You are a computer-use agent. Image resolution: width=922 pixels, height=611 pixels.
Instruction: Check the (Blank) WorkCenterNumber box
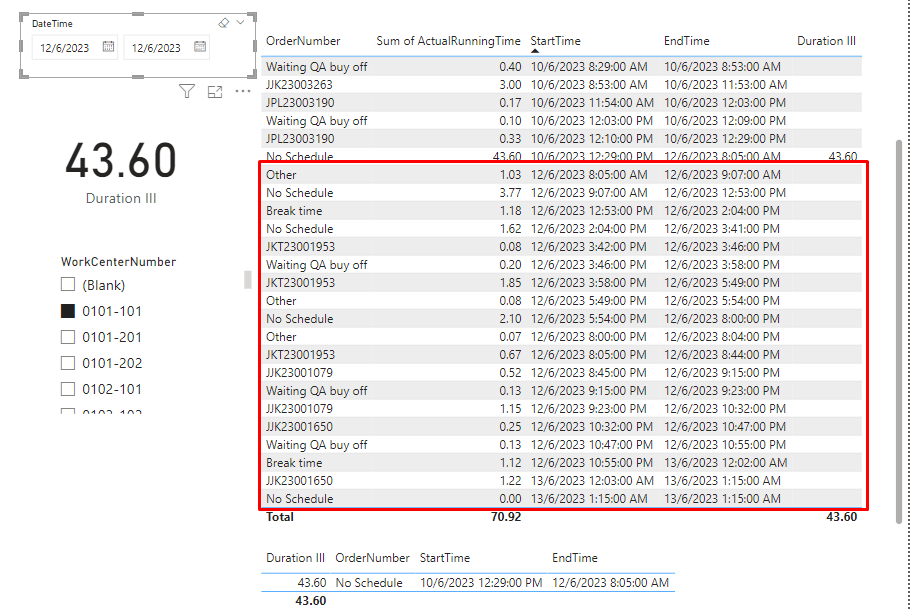(68, 285)
